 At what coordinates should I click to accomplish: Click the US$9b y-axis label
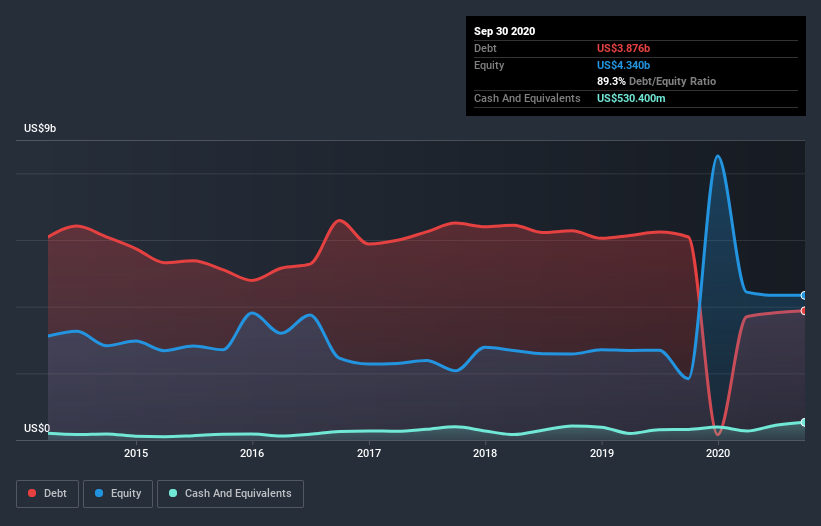[40, 129]
